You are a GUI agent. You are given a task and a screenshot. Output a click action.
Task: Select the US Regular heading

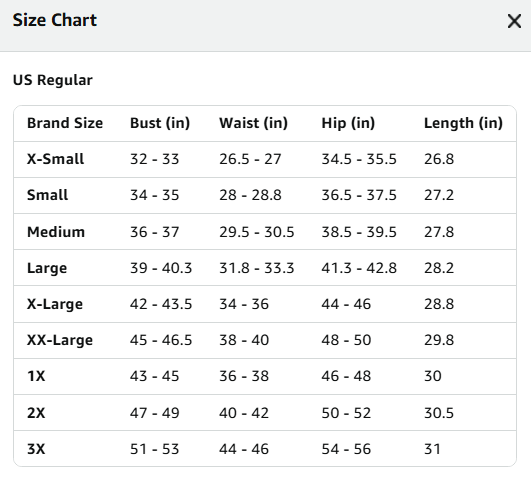pyautogui.click(x=52, y=80)
